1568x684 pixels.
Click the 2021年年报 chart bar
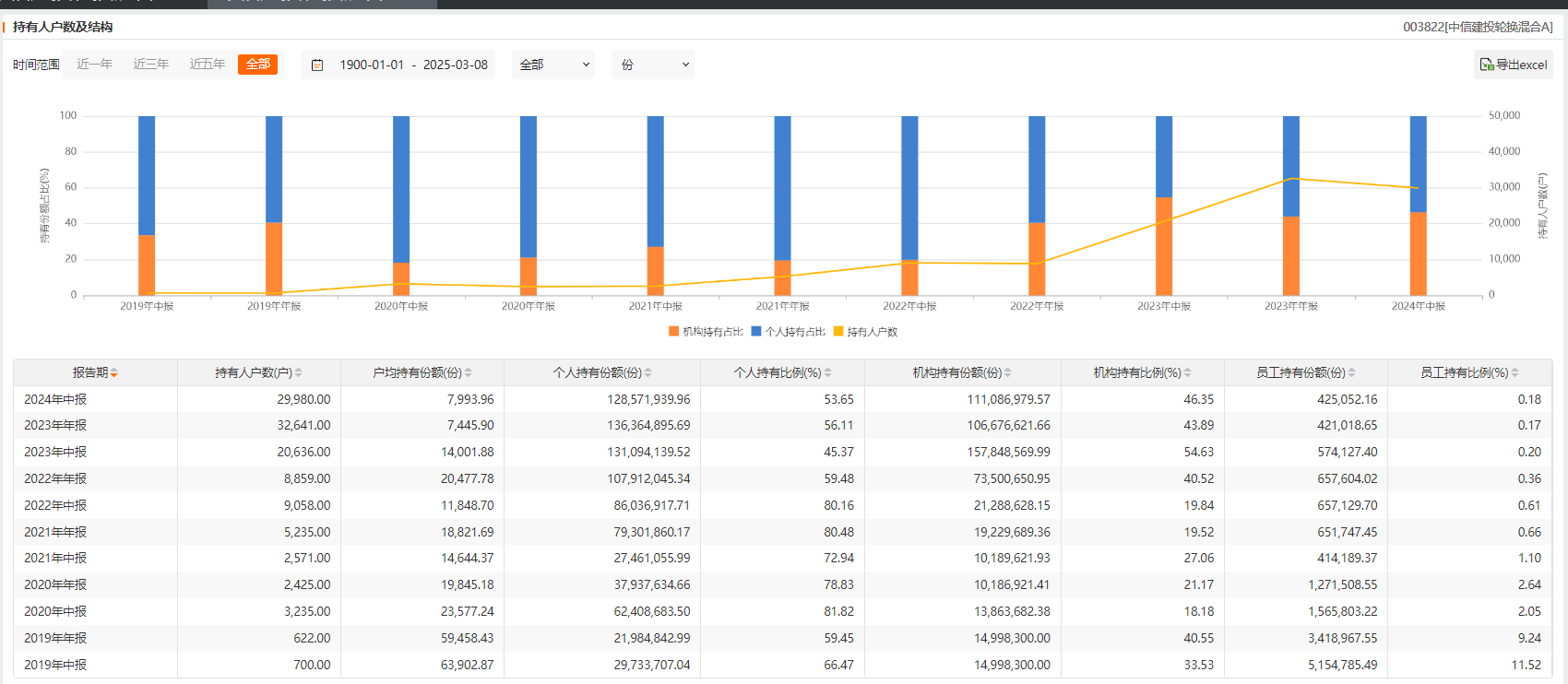click(782, 206)
